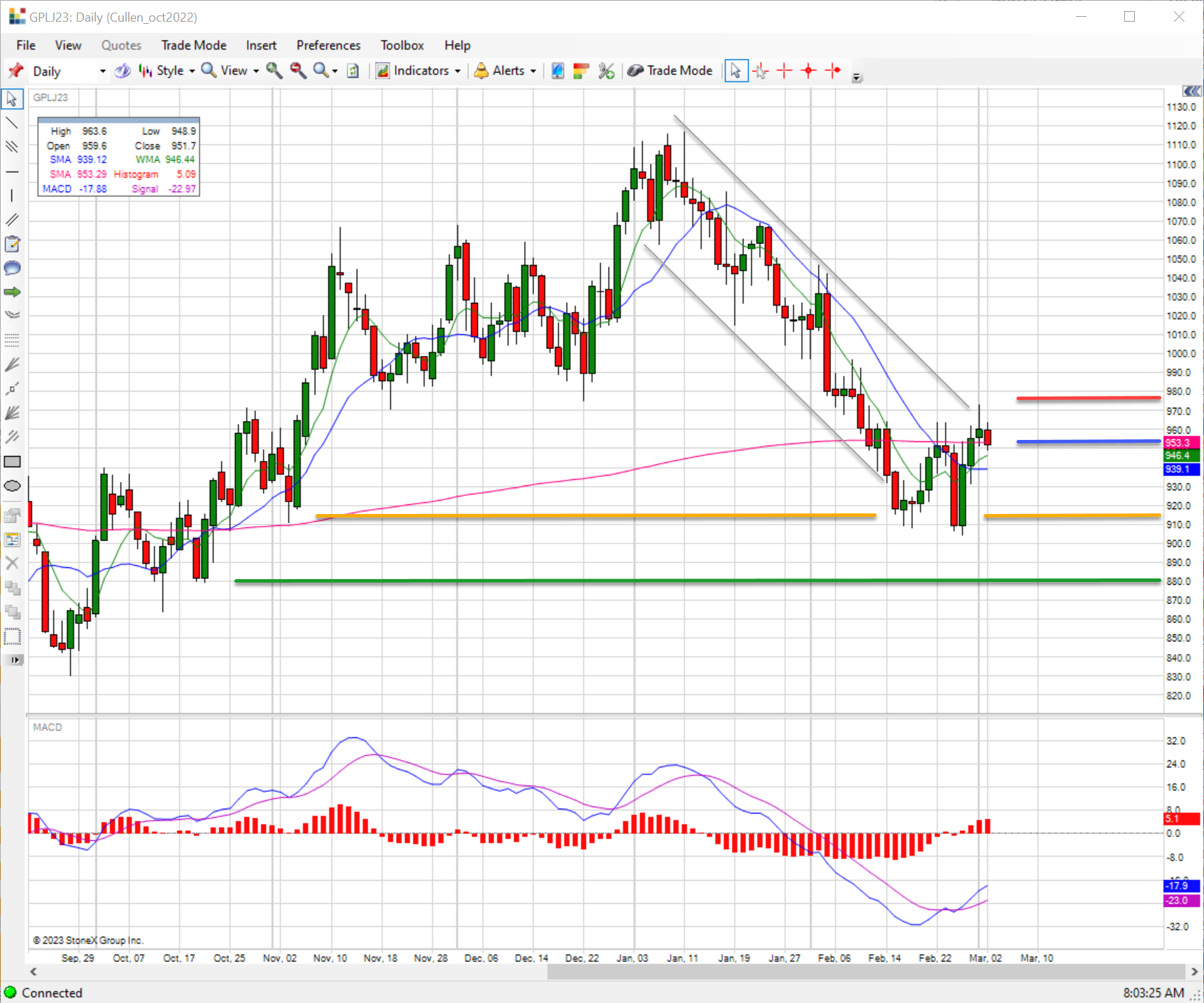Select the diagonal trend line drawing tool
1204x1003 pixels.
12,123
